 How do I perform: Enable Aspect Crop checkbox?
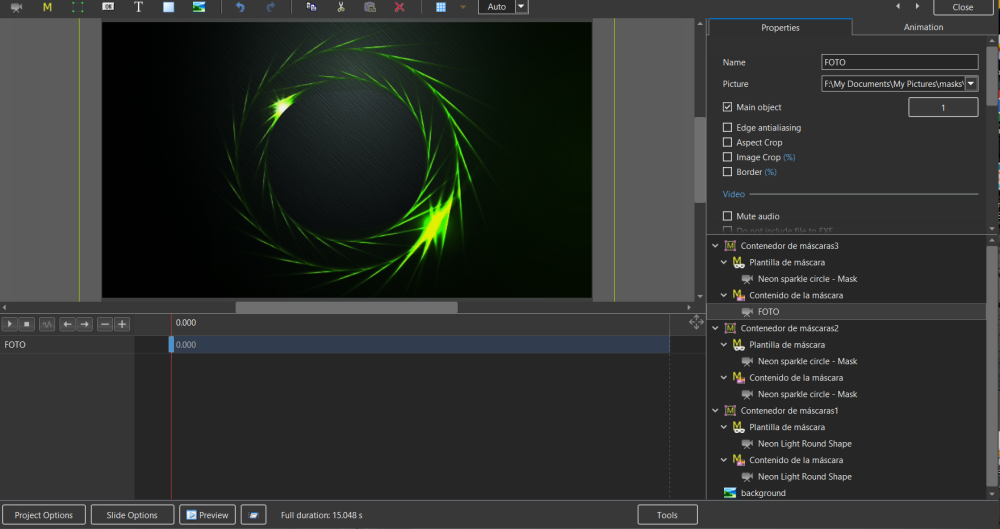727,142
